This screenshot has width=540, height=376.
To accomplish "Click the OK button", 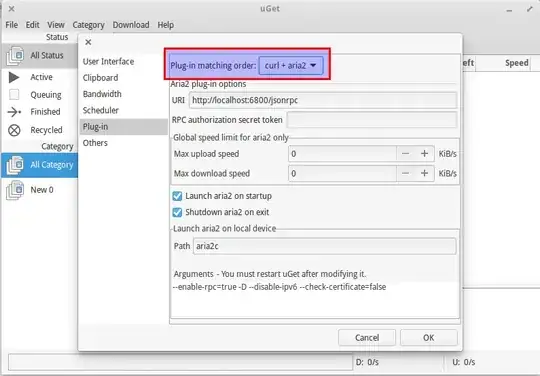I will coord(429,338).
